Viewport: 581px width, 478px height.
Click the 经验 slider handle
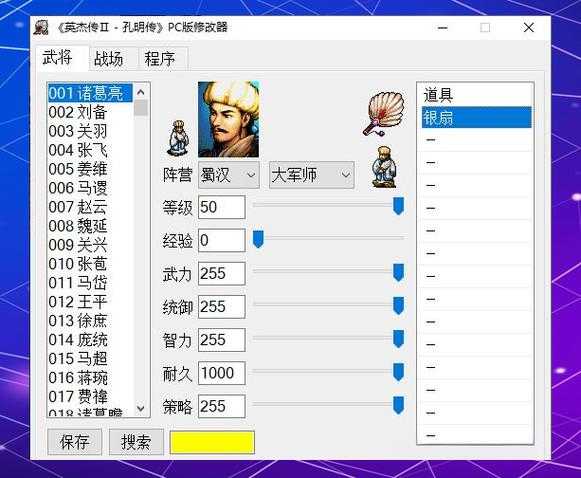pos(258,239)
